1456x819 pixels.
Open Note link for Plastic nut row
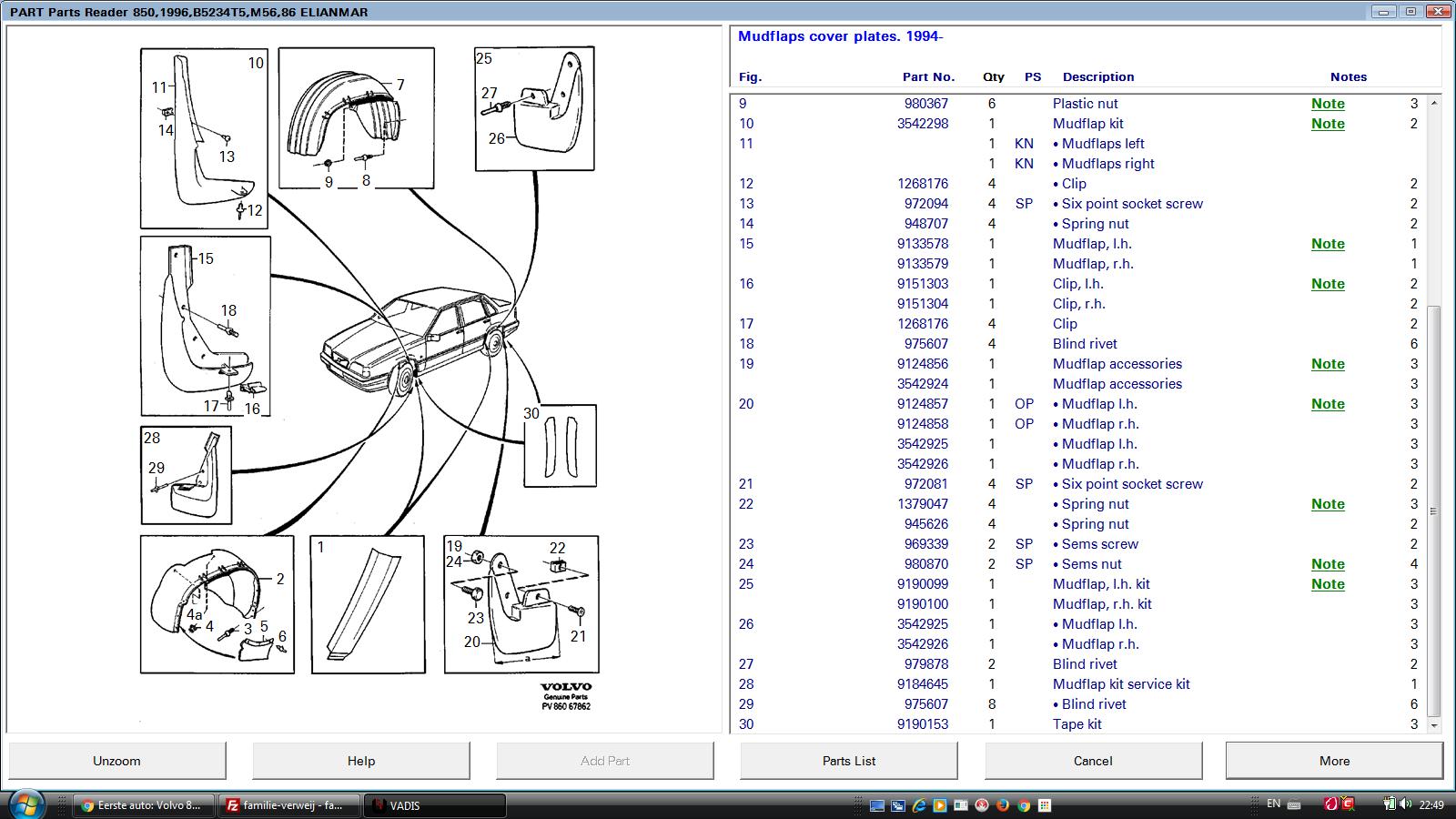click(x=1327, y=104)
